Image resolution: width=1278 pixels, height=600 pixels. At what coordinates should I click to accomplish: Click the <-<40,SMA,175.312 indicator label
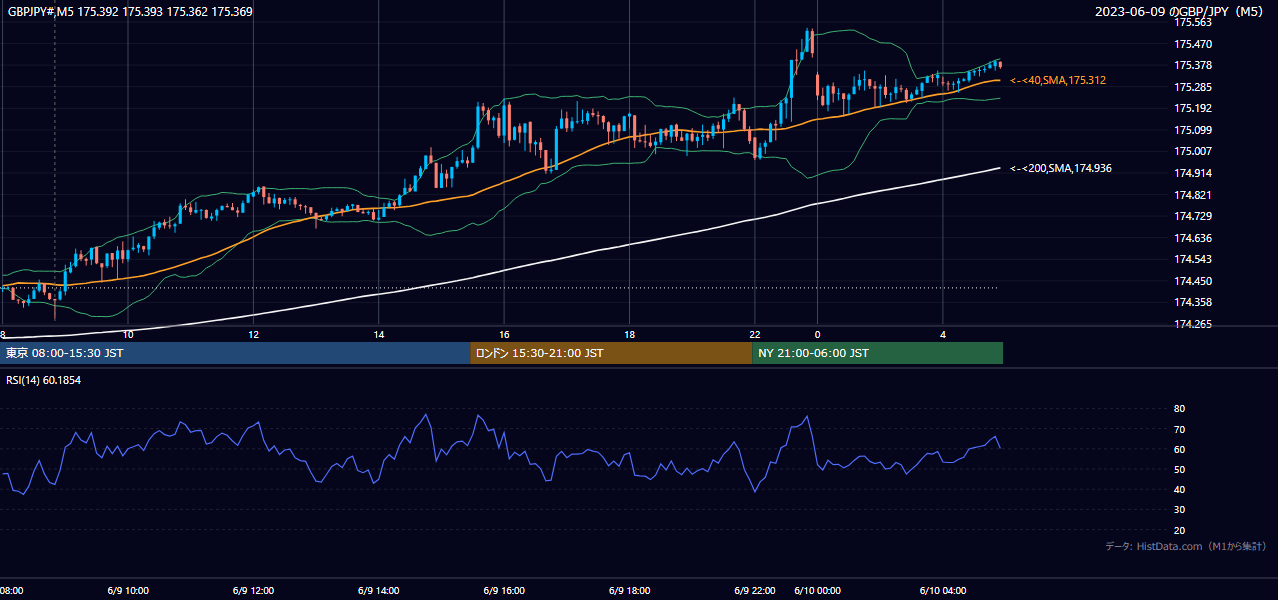[x=1058, y=80]
